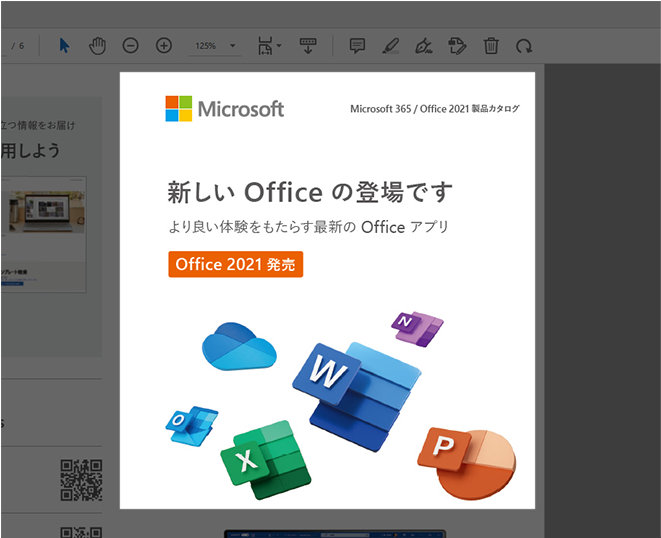
Task: Click the "用しよう" heading on left page
Action: (30, 151)
